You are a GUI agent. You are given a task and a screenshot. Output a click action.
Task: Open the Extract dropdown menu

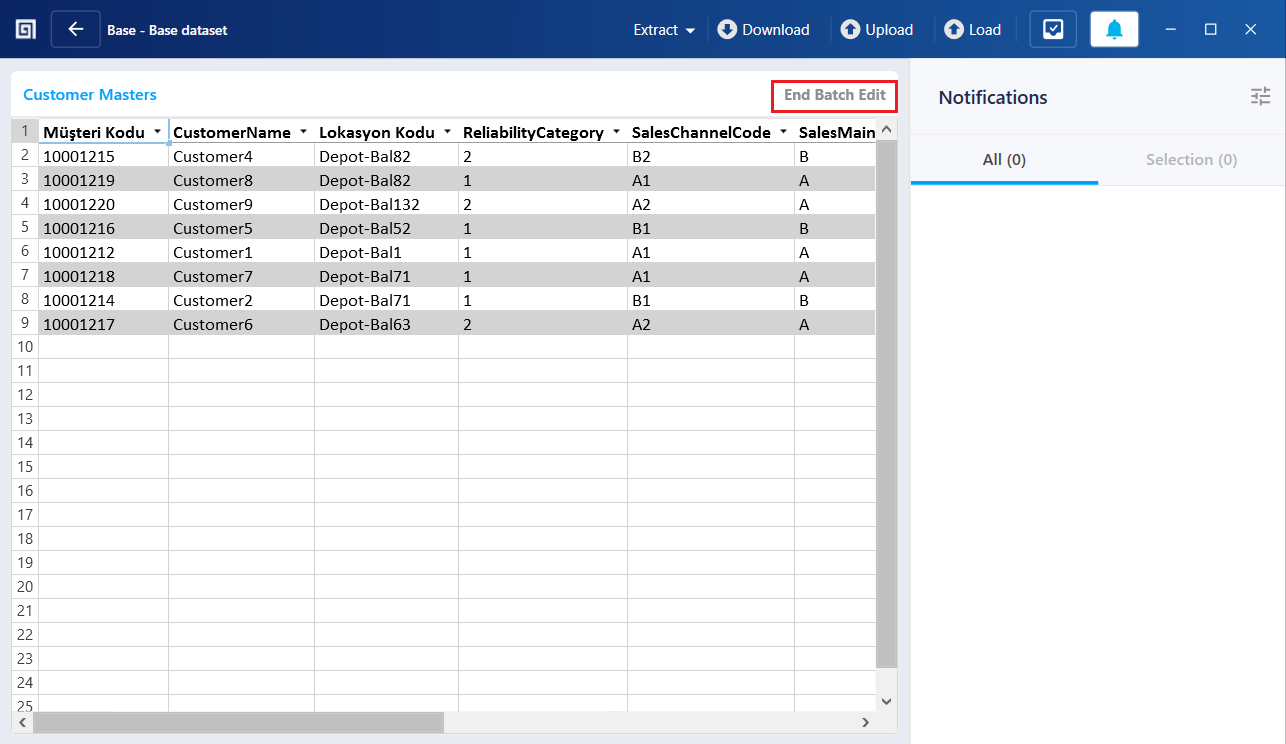[663, 29]
